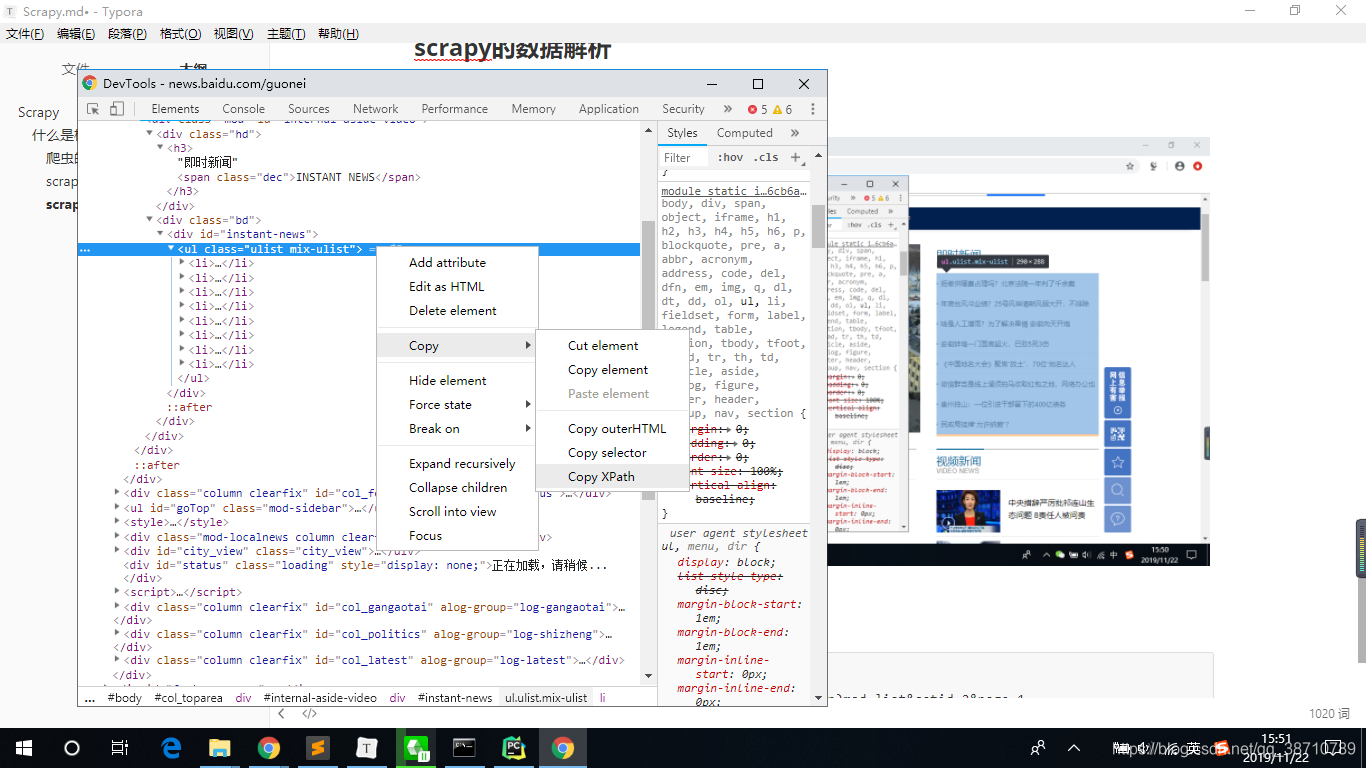Viewport: 1366px width, 768px height.
Task: Select Copy selector
Action: click(x=612, y=453)
